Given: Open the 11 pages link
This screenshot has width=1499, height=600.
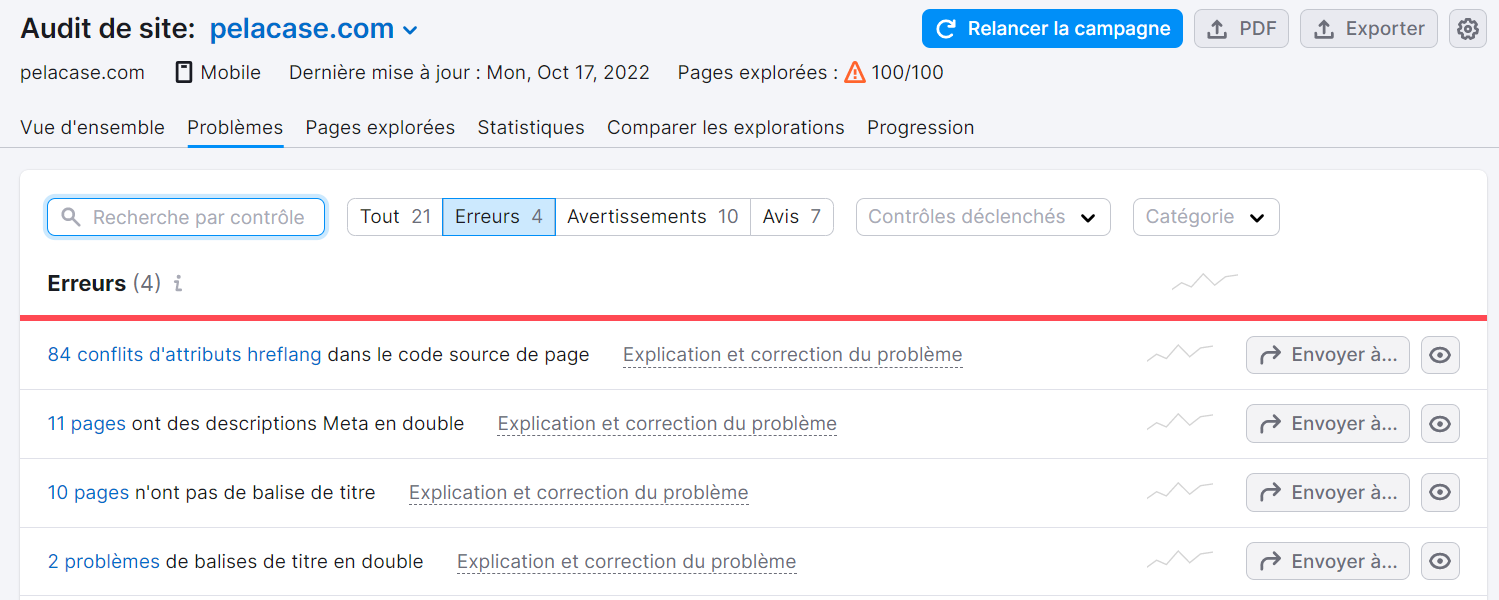Looking at the screenshot, I should click(86, 423).
